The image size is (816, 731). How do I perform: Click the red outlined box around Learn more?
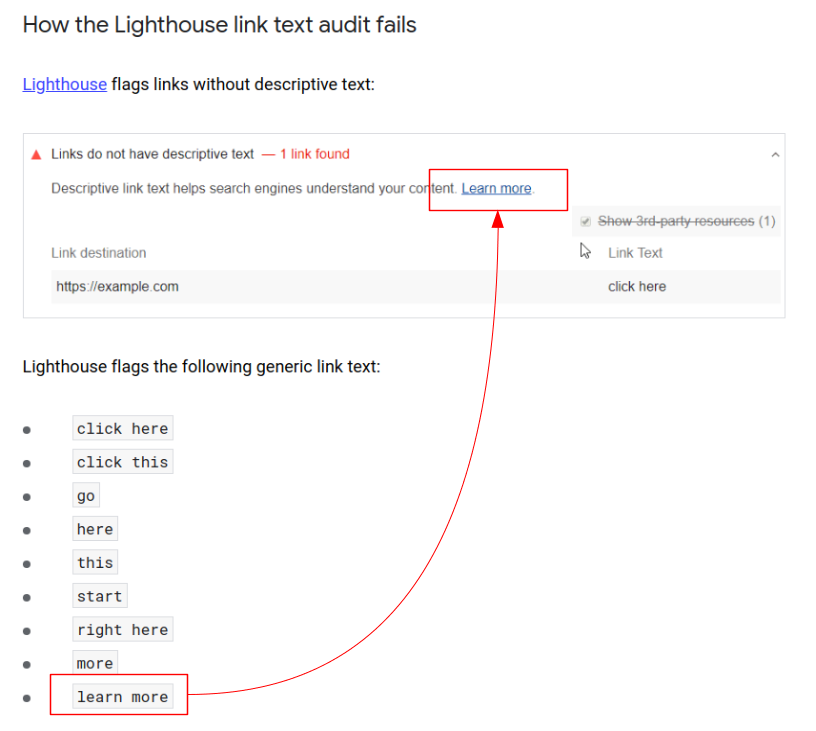[x=498, y=189]
